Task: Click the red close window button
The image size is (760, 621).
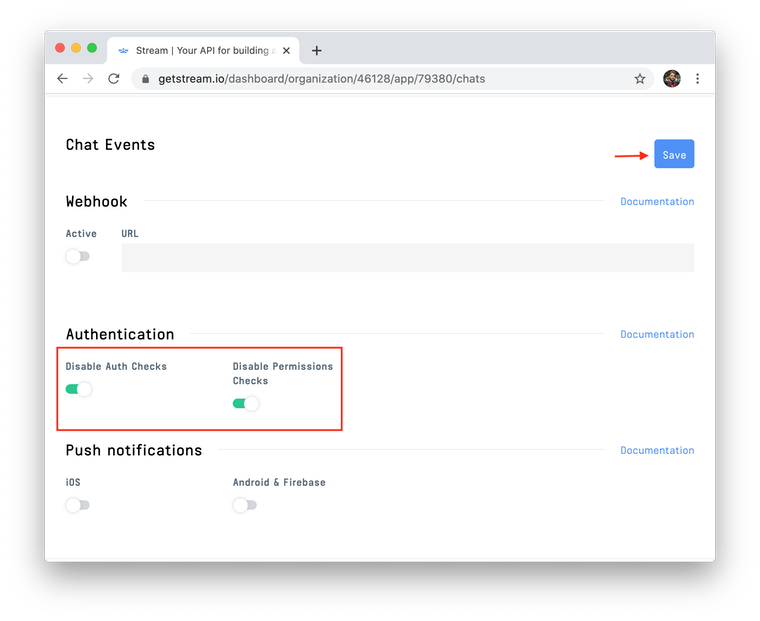Action: pos(60,48)
